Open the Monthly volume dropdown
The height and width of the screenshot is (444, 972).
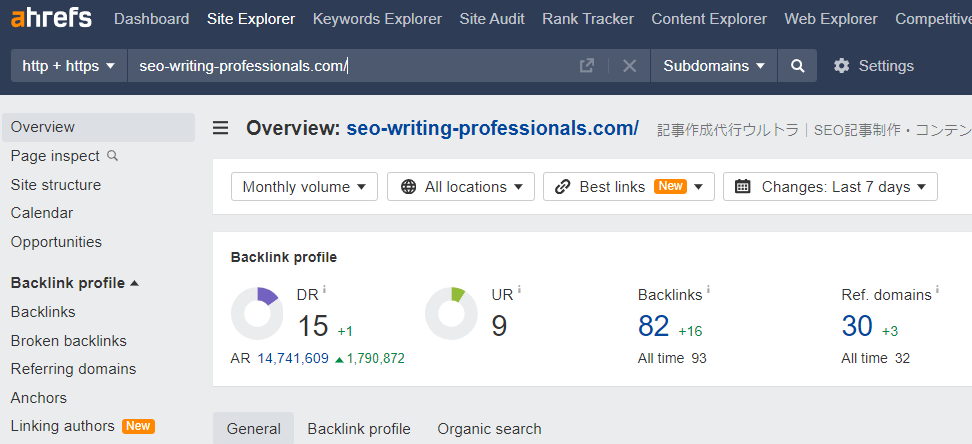(x=304, y=187)
